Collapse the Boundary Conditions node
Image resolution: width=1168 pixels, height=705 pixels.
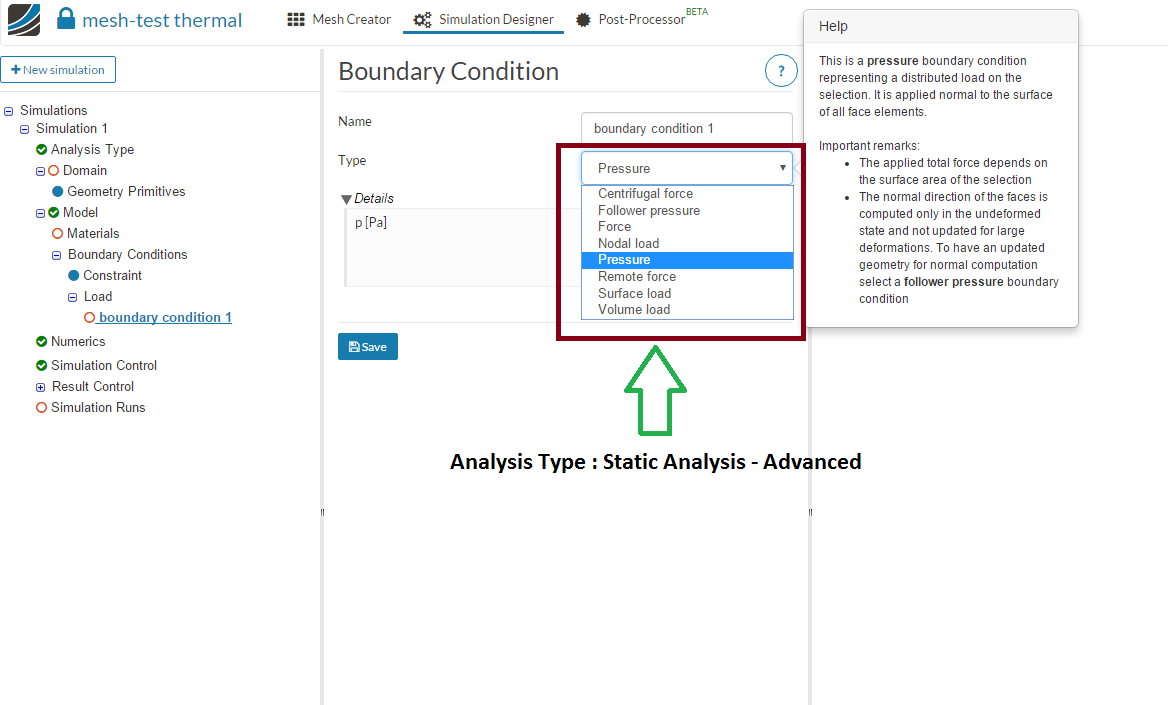(57, 255)
